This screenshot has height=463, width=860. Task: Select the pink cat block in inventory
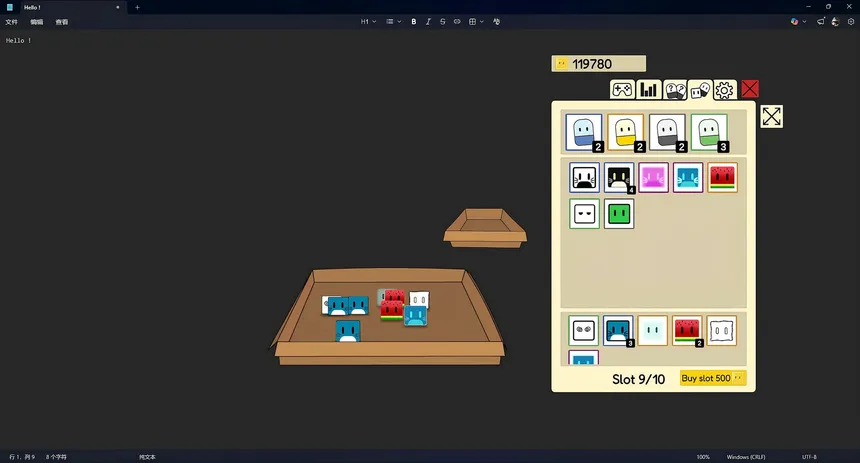[653, 178]
